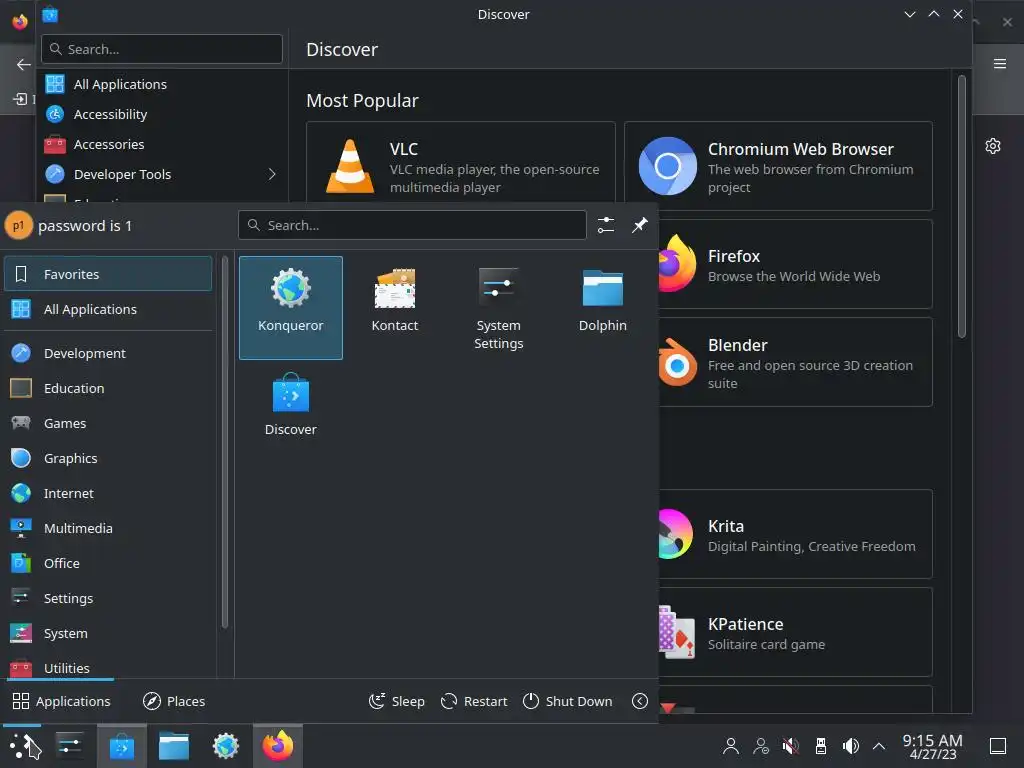Open the KPatience app card
The width and height of the screenshot is (1024, 768).
[x=795, y=632]
